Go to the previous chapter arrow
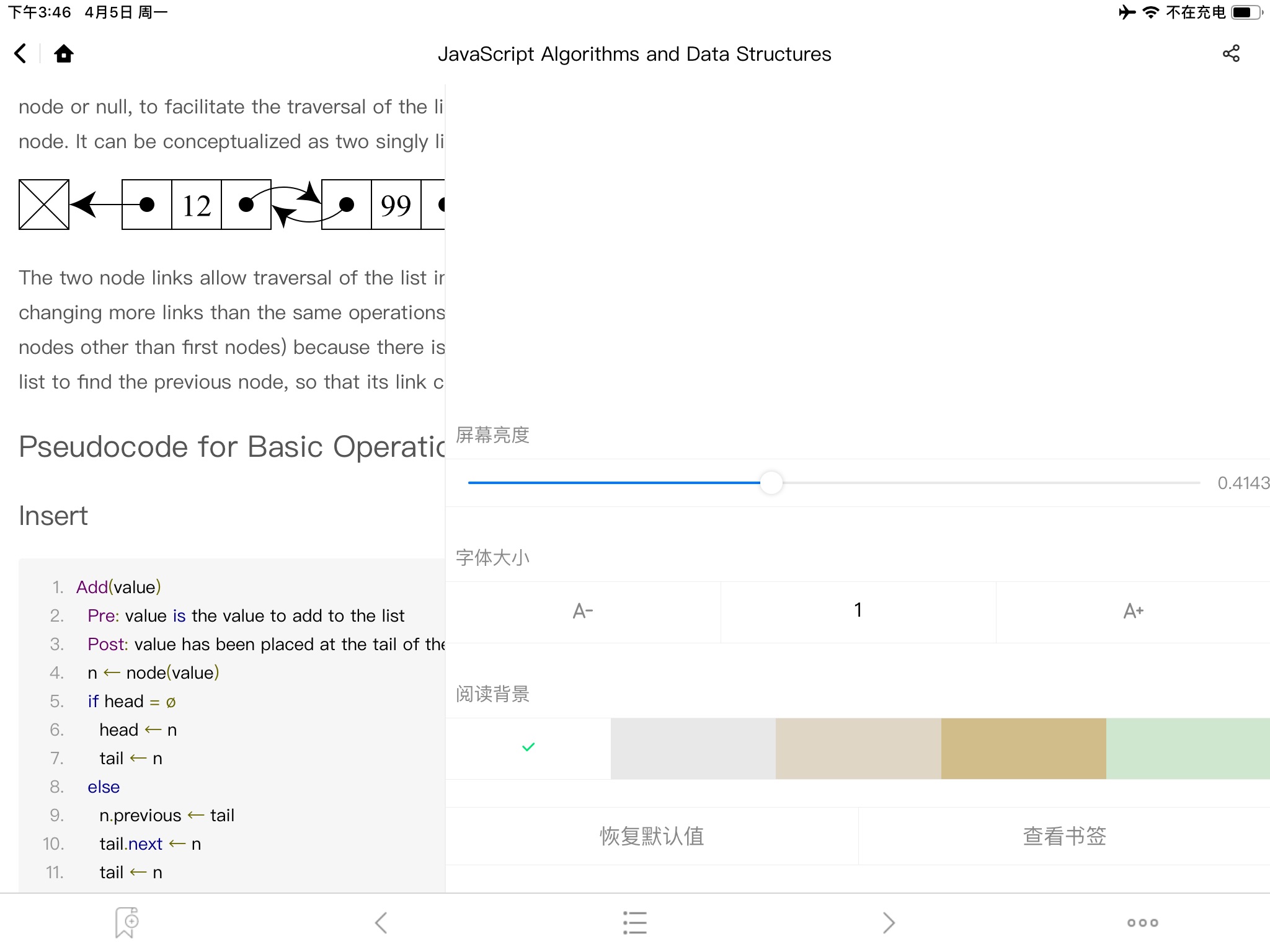This screenshot has height=952, width=1270. click(381, 922)
